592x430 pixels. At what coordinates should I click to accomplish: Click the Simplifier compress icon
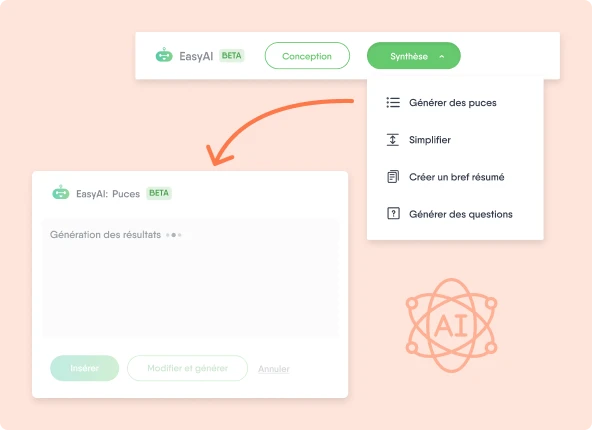393,140
